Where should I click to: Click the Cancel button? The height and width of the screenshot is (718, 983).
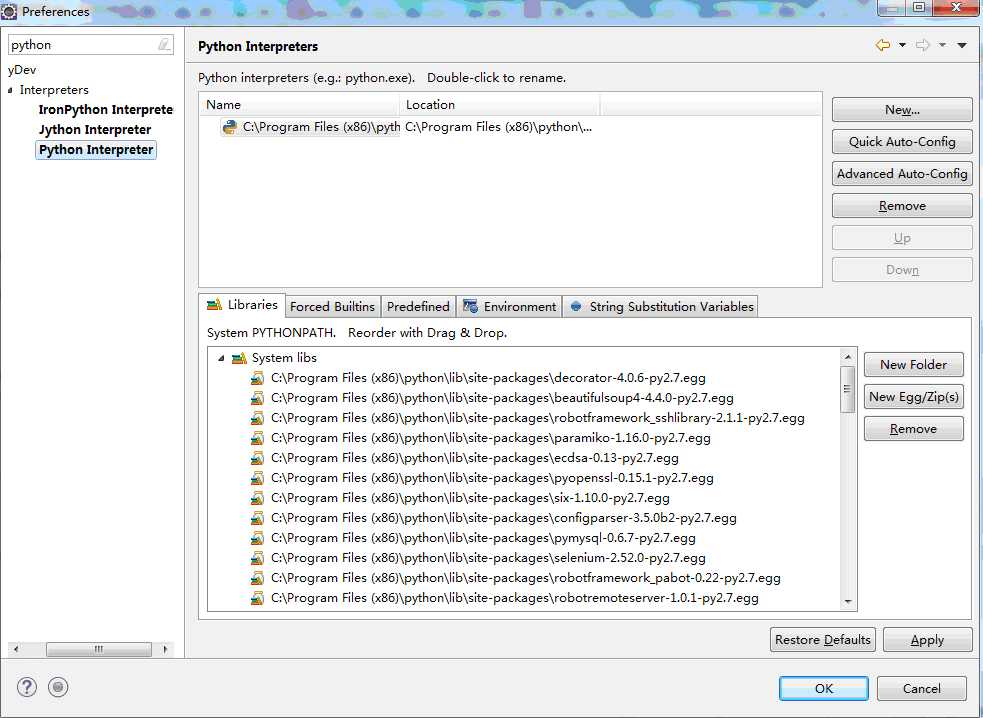pos(922,689)
